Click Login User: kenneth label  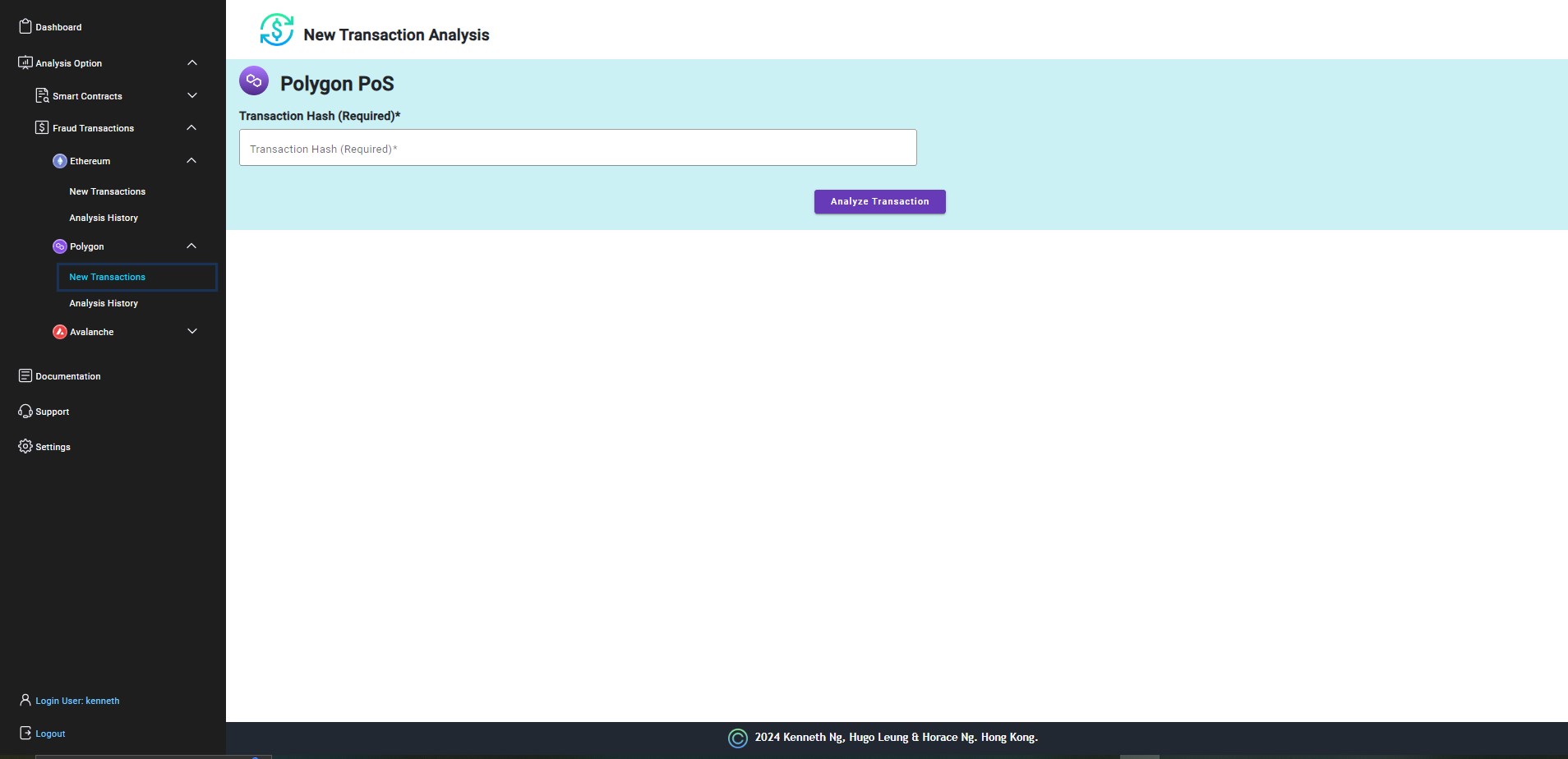point(77,701)
